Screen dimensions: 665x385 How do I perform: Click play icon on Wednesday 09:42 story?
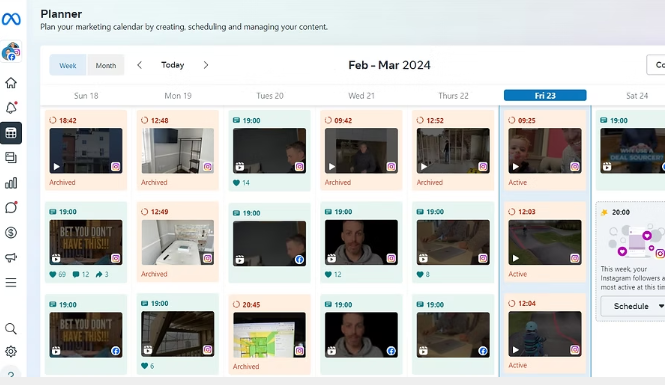[332, 167]
